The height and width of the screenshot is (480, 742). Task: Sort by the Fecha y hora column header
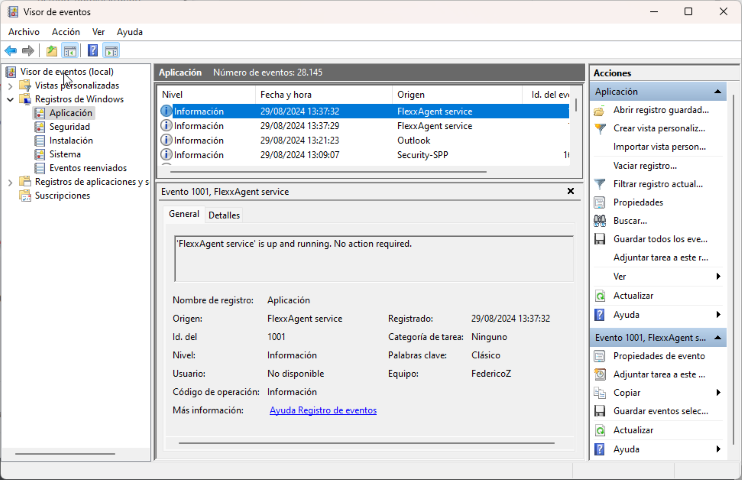(323, 95)
